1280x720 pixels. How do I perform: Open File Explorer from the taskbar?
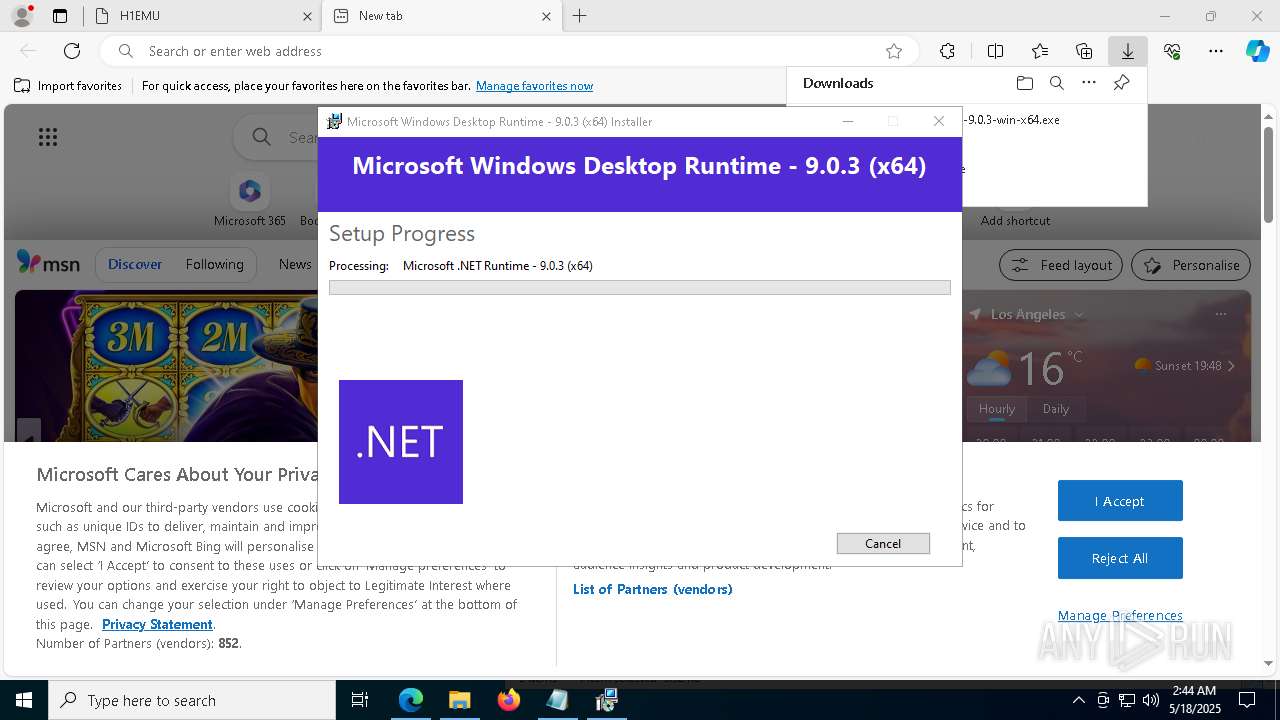[x=459, y=700]
